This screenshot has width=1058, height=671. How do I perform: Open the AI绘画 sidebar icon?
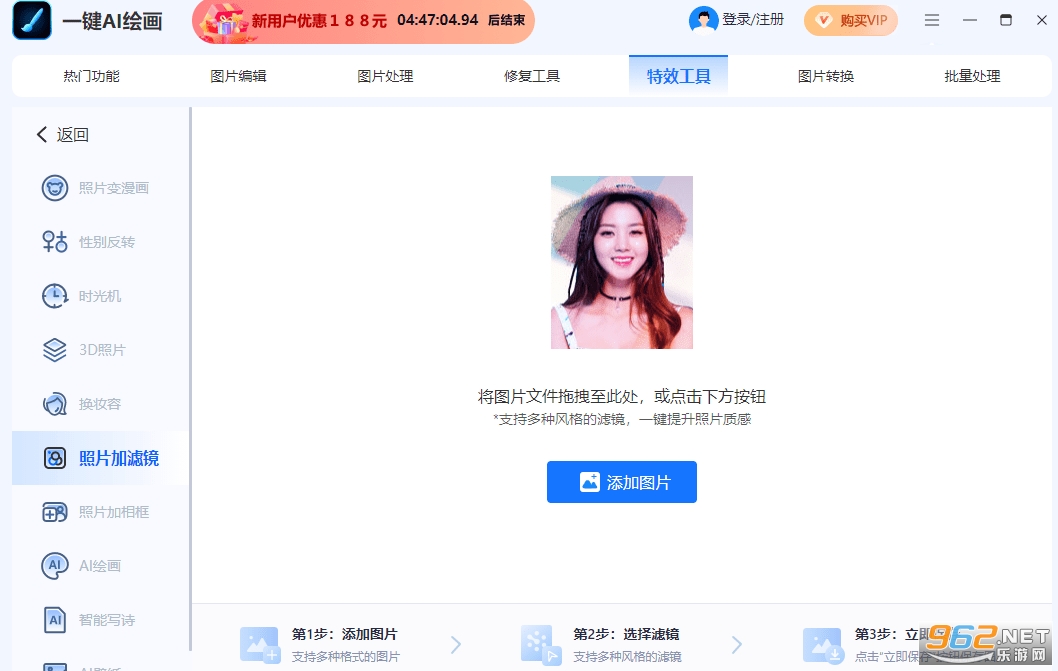pyautogui.click(x=55, y=566)
